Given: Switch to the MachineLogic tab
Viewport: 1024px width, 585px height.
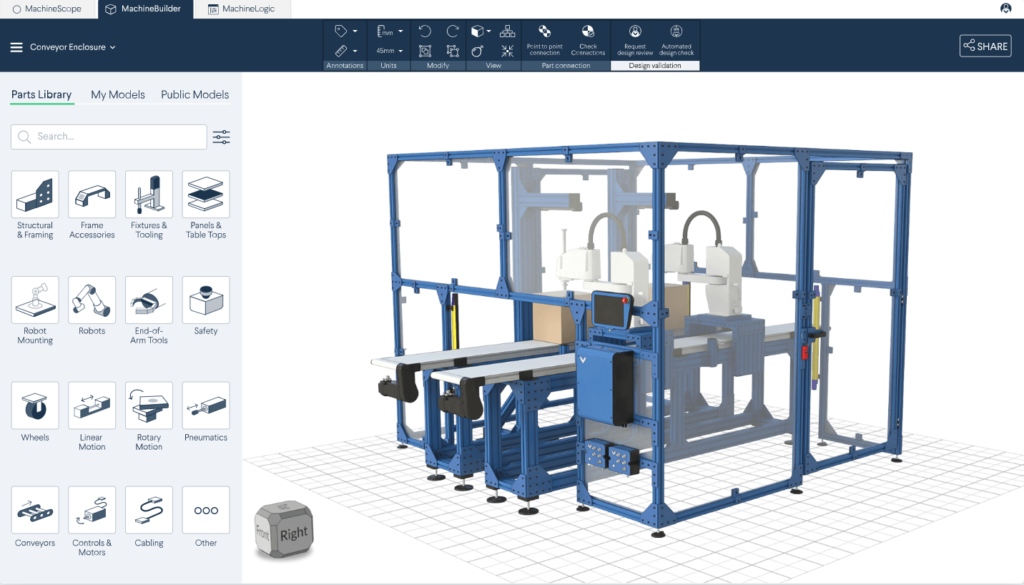Looking at the screenshot, I should coord(240,9).
